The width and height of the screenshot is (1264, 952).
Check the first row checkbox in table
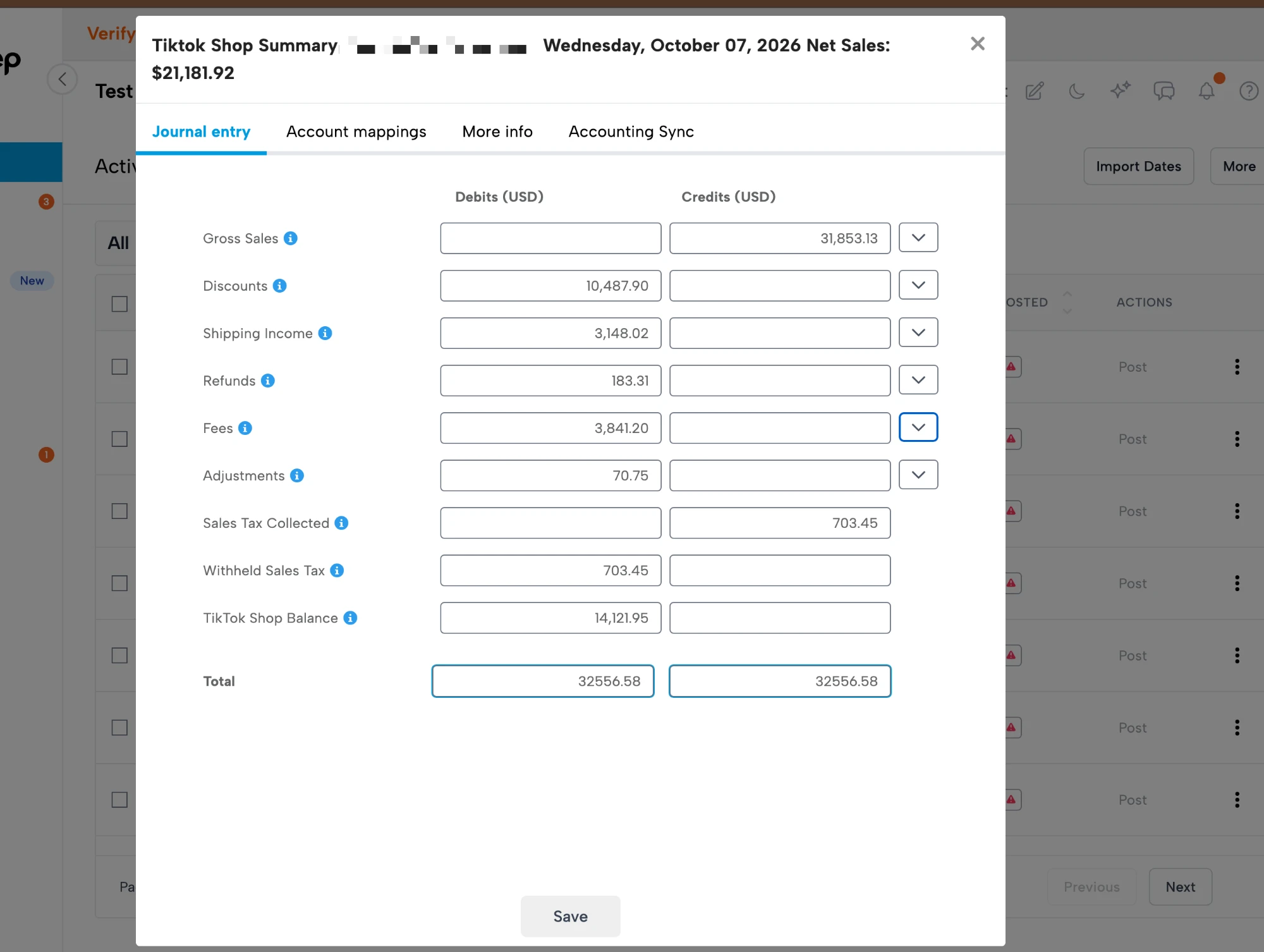119,367
